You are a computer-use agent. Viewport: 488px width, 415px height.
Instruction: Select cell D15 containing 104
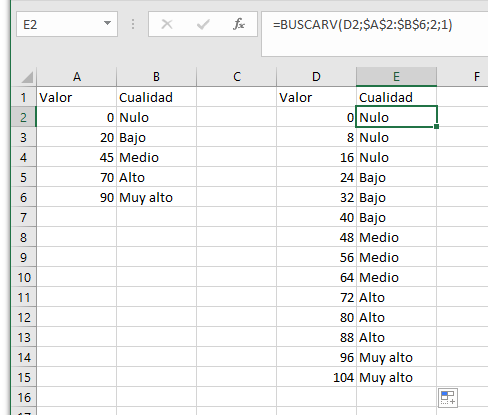[x=316, y=377]
